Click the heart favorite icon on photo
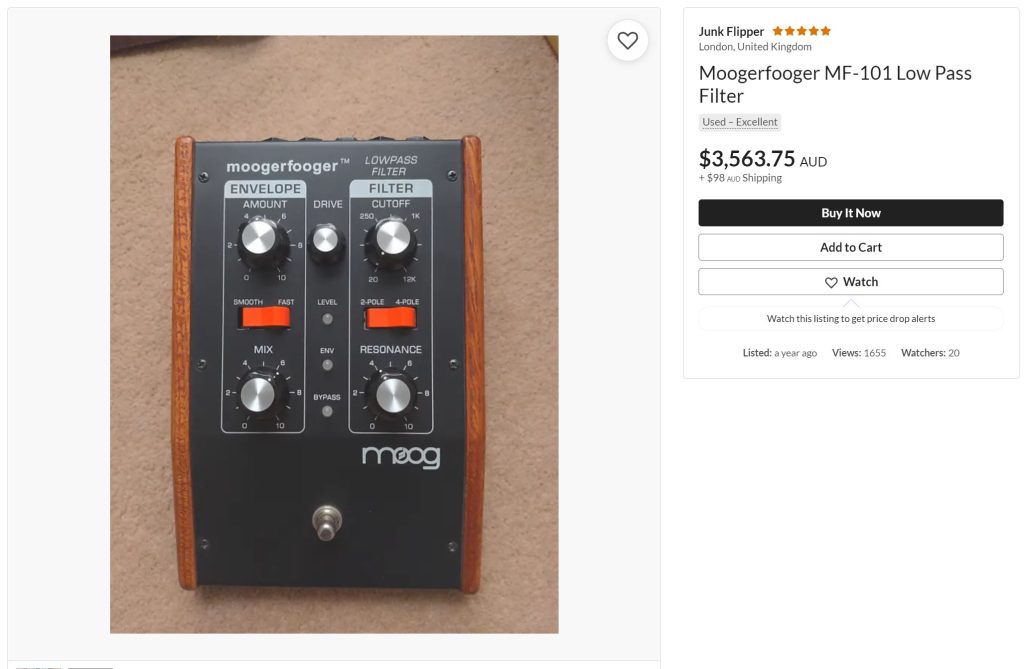Screen dimensions: 1024x669 (x=627, y=41)
